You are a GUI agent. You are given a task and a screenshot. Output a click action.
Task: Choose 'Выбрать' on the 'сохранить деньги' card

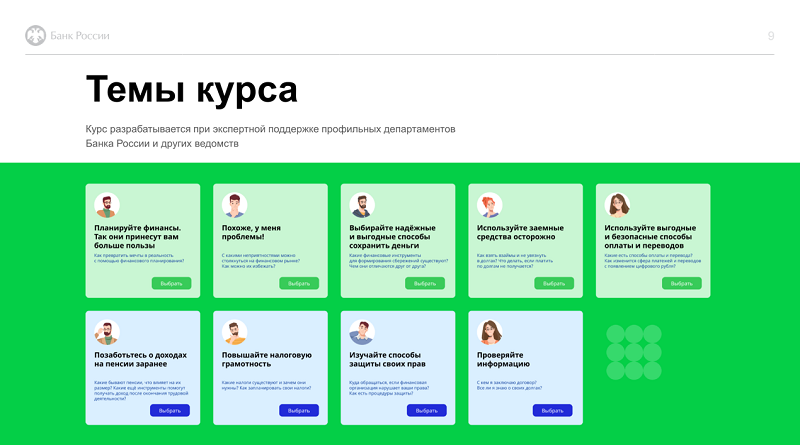pyautogui.click(x=425, y=283)
